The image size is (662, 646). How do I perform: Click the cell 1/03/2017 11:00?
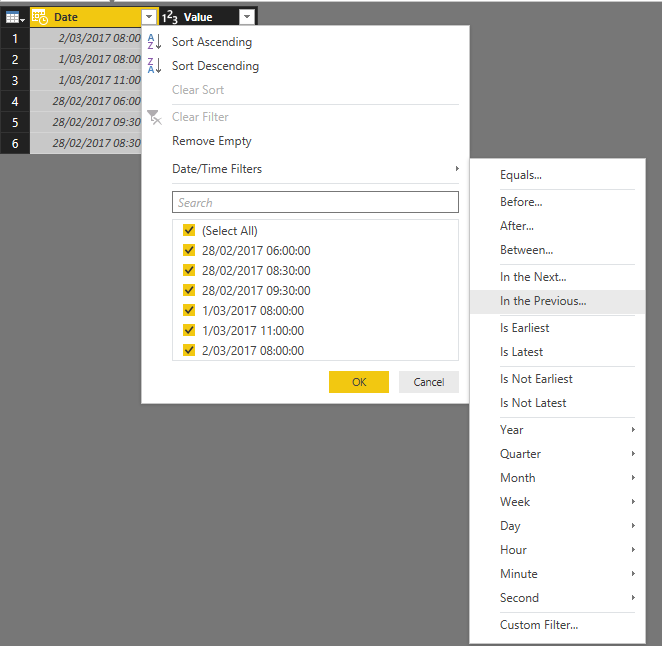(x=86, y=80)
